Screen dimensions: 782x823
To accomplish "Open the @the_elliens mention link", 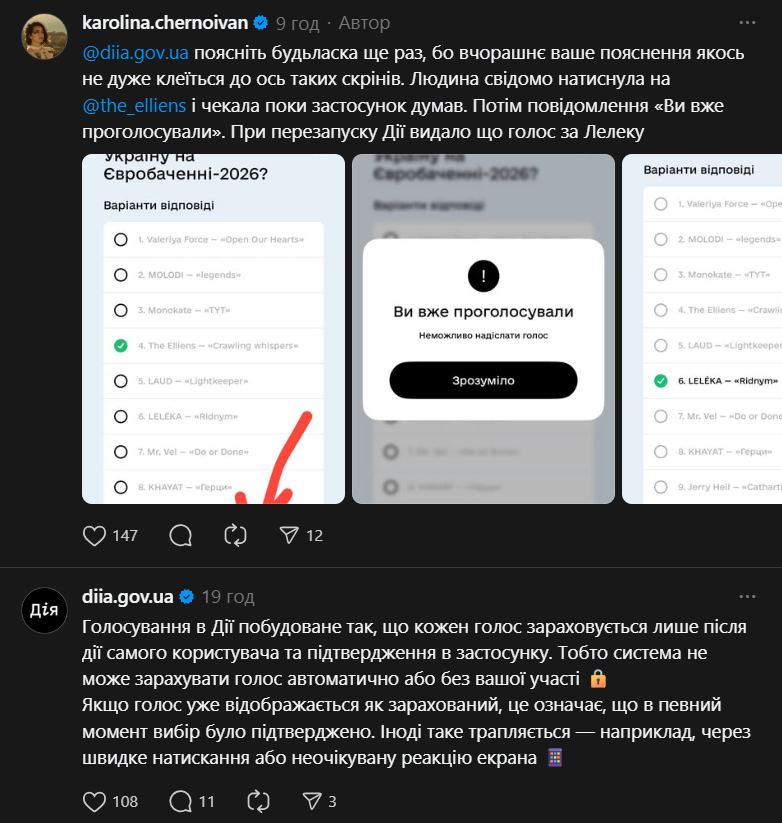I will 134,105.
